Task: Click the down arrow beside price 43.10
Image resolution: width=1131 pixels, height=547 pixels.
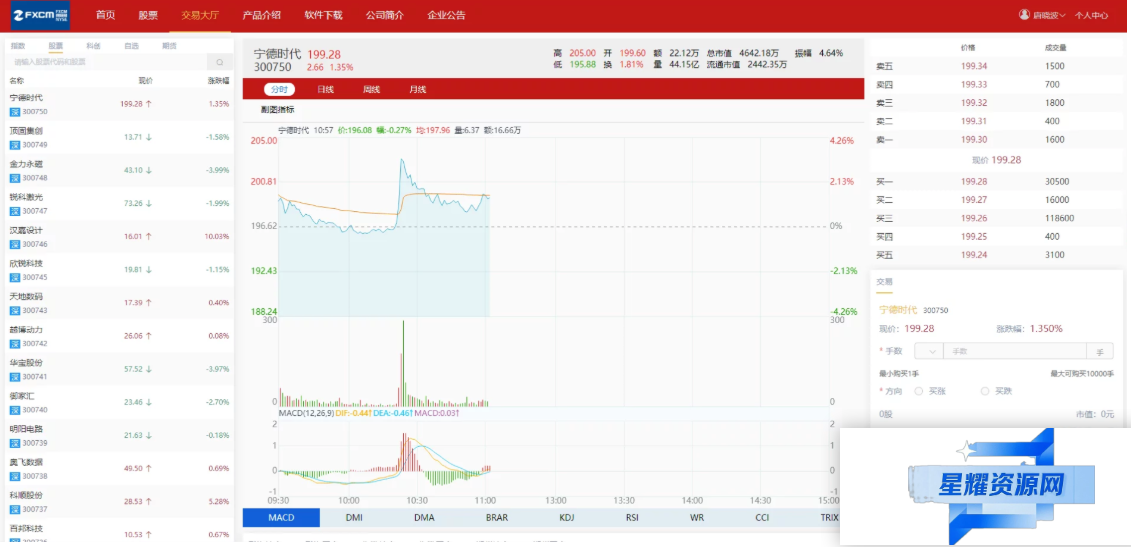Action: (149, 170)
